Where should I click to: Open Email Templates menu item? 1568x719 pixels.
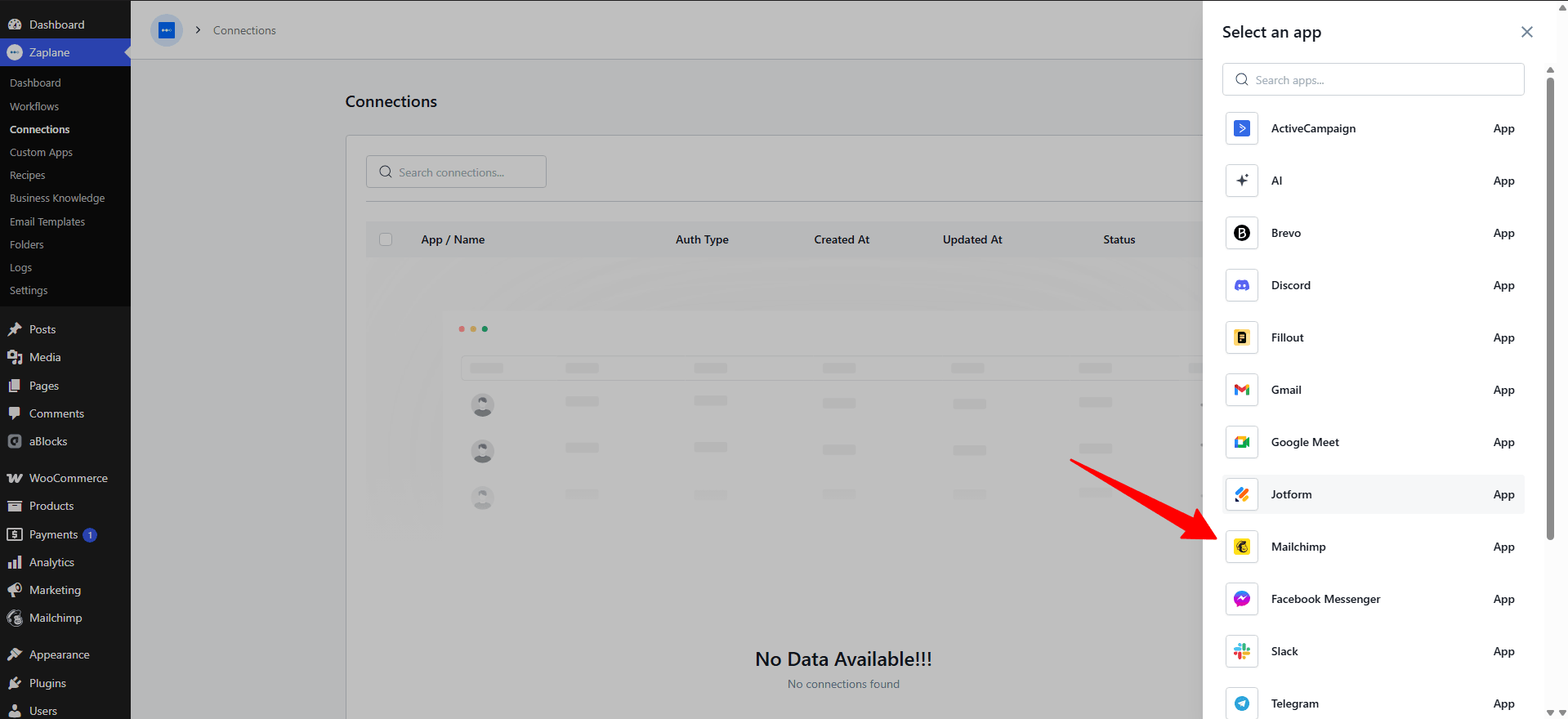(x=47, y=221)
